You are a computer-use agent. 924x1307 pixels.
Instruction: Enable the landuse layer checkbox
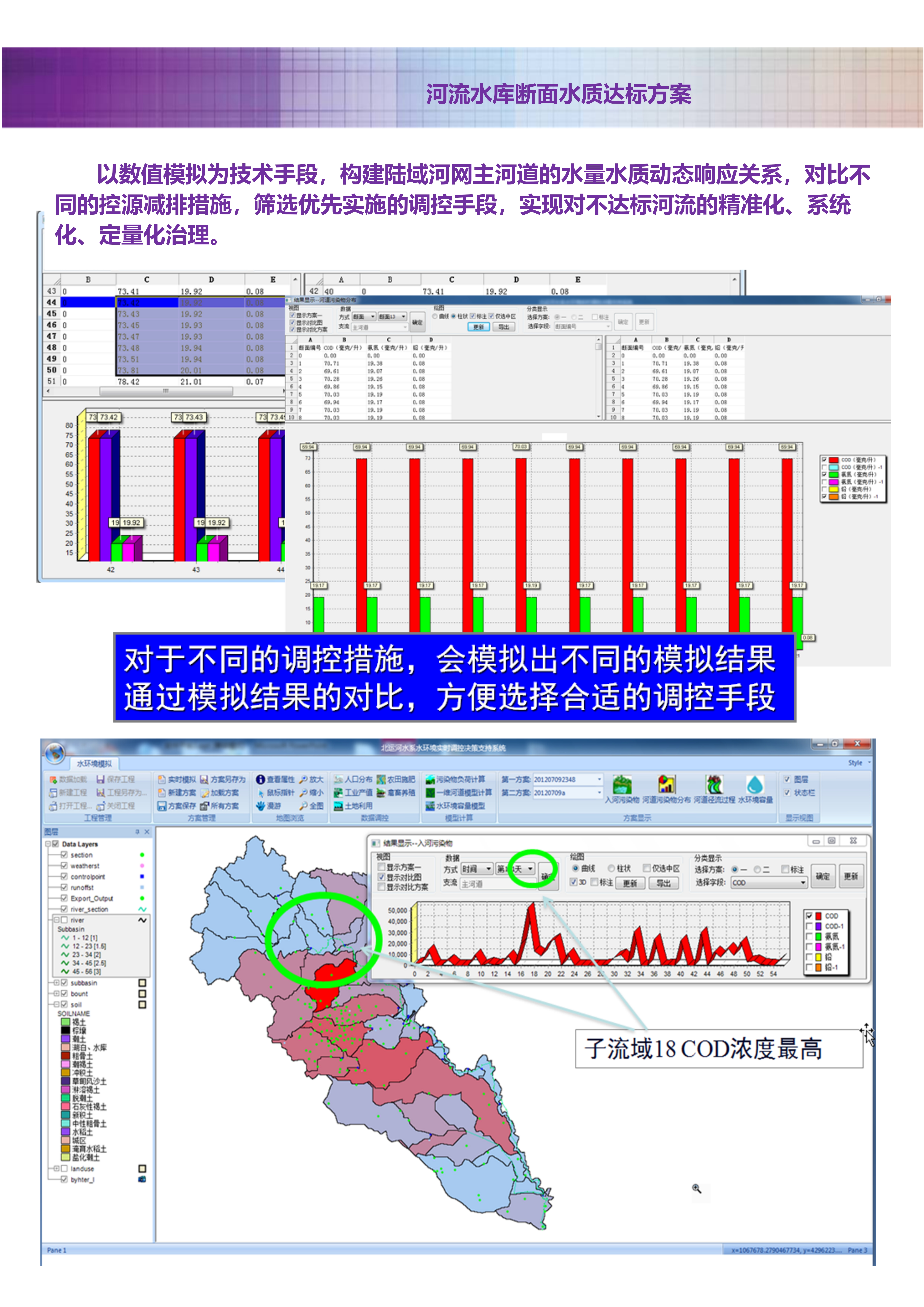[64, 1169]
